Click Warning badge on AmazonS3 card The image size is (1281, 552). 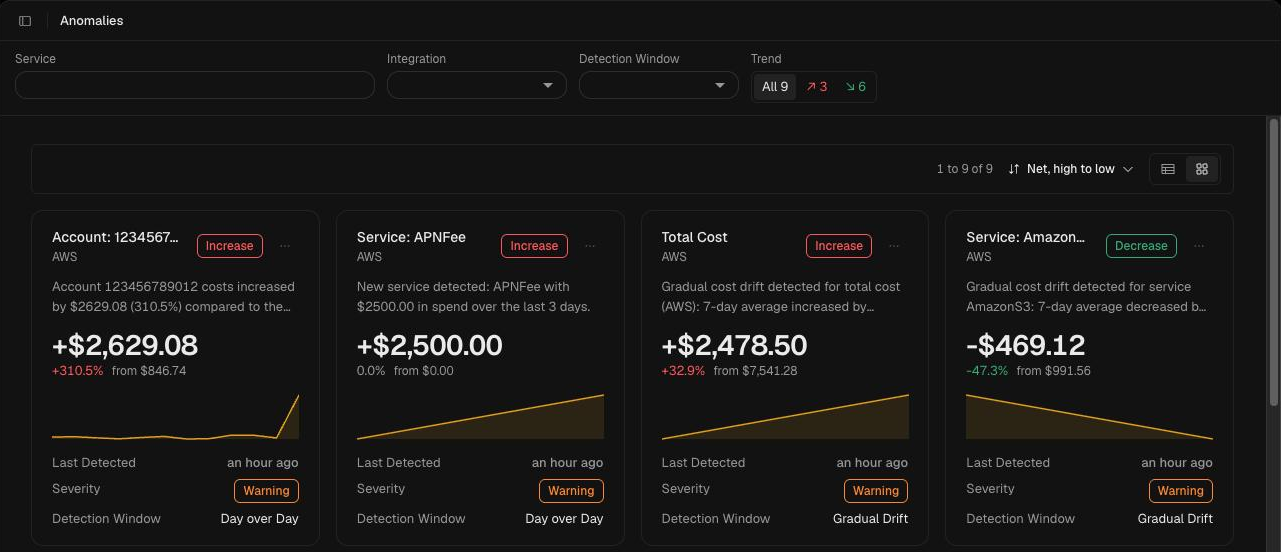click(1181, 491)
